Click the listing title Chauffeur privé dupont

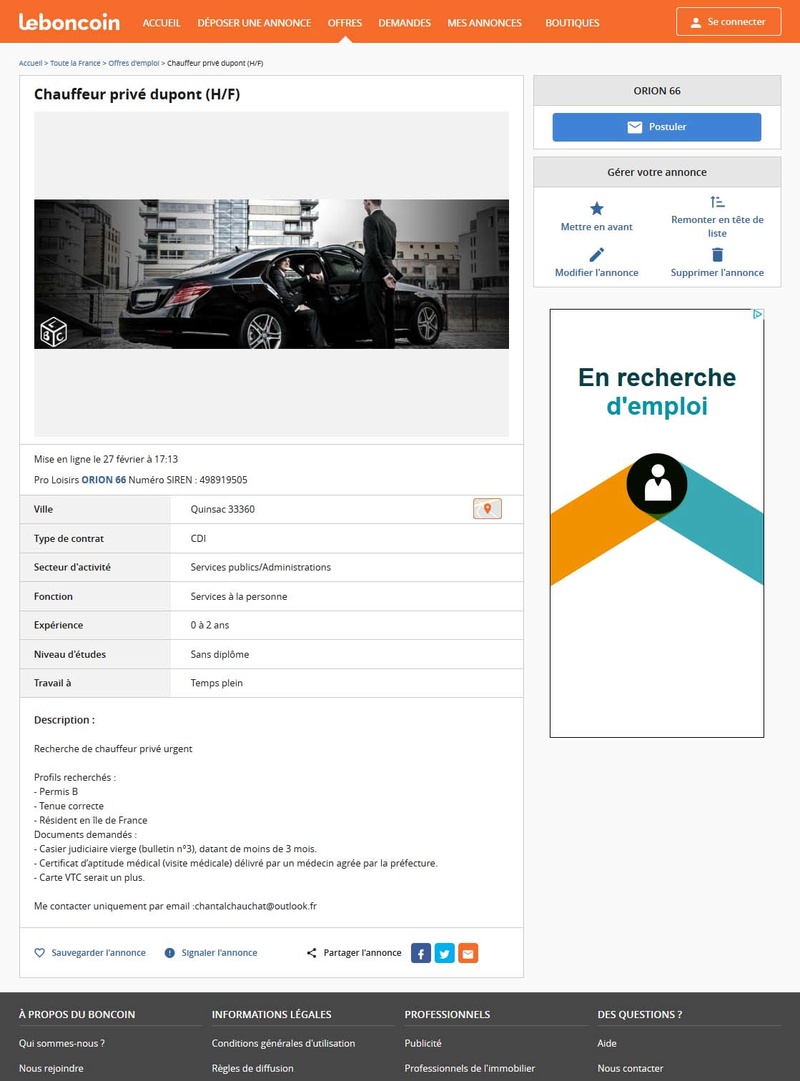pos(137,94)
